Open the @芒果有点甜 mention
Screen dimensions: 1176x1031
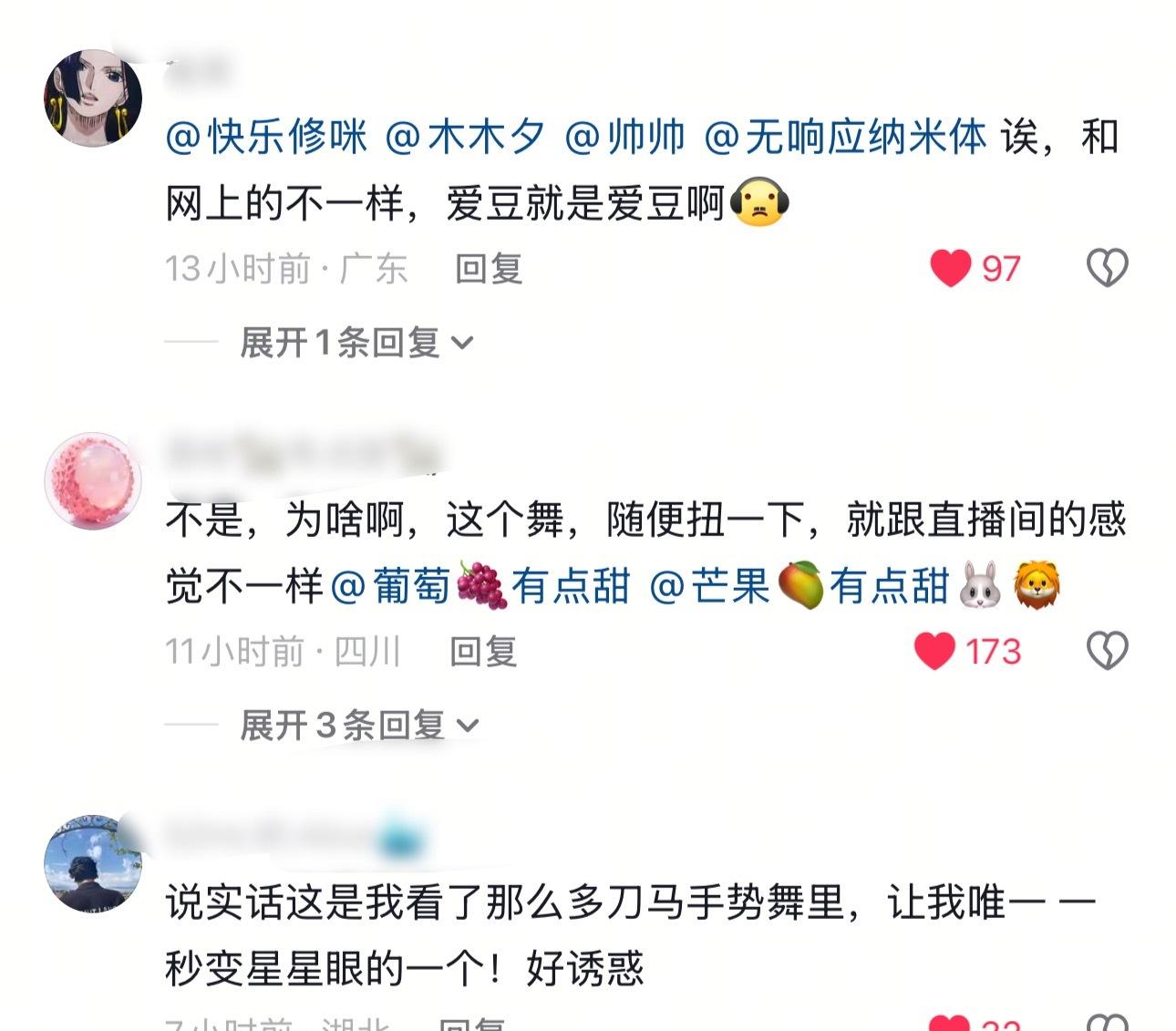click(x=799, y=585)
